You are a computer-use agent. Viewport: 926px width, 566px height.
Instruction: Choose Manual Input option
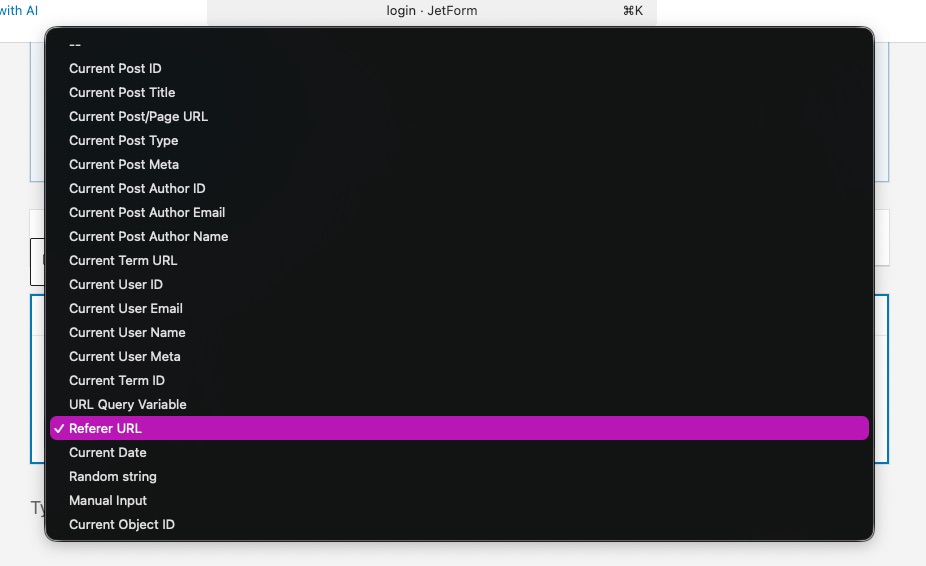tap(108, 500)
